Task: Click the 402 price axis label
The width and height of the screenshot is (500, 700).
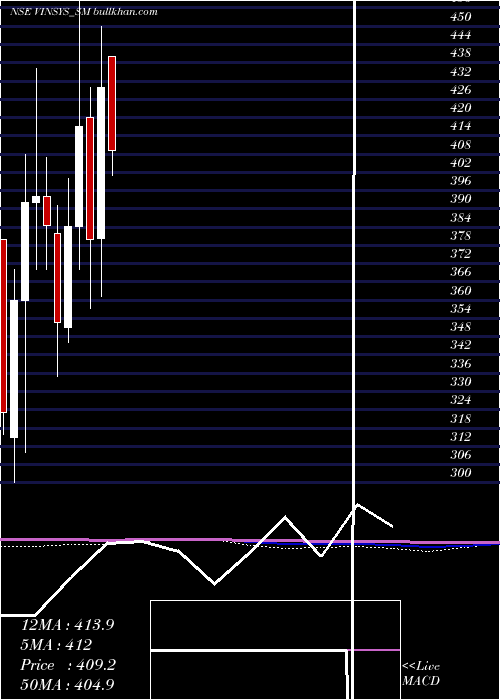Action: click(x=461, y=163)
